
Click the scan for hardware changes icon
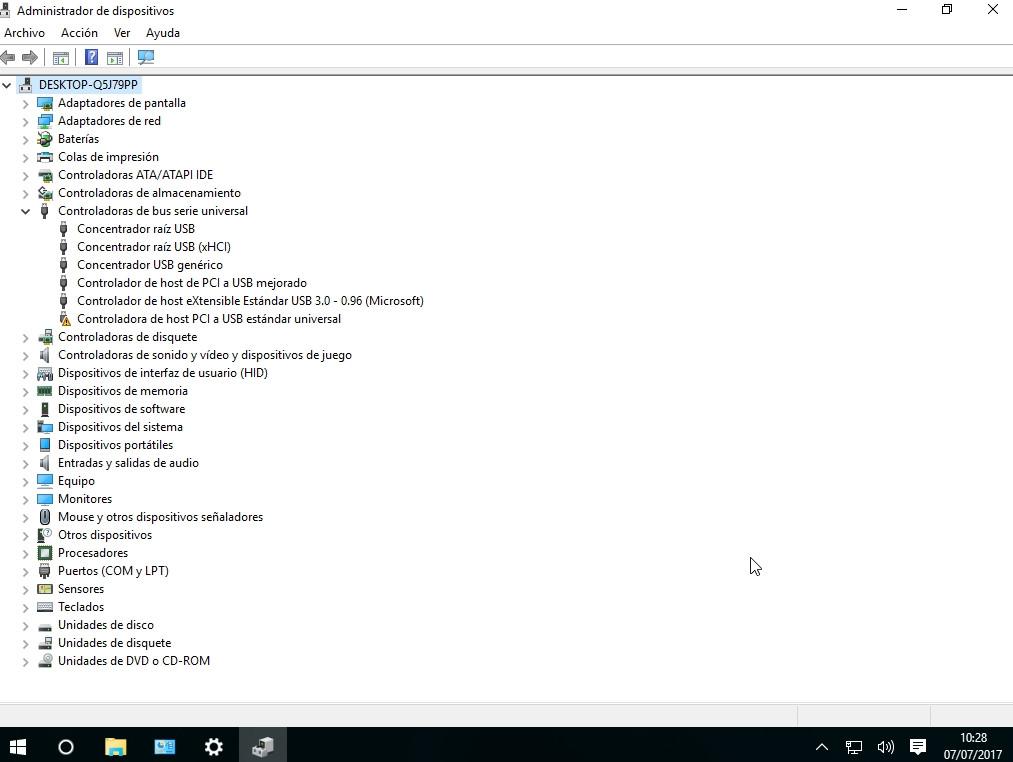click(146, 58)
